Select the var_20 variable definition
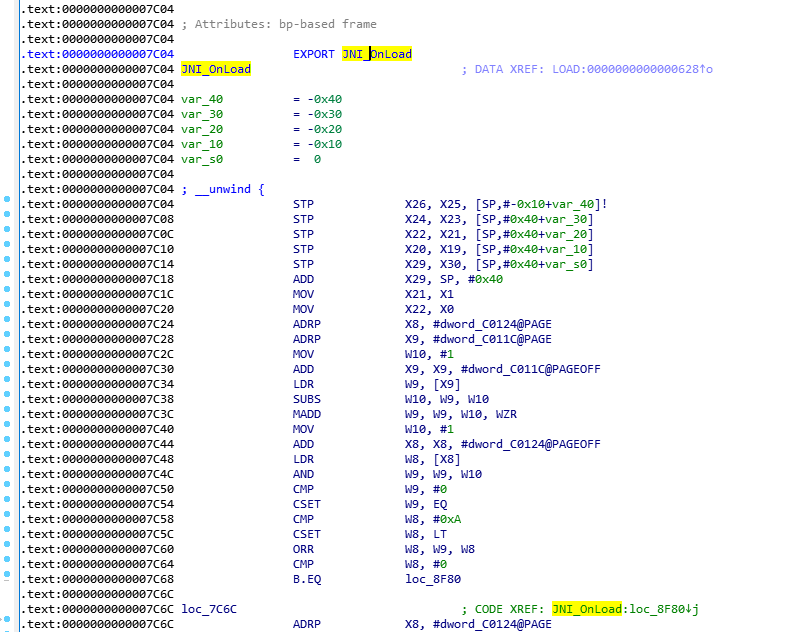 pyautogui.click(x=202, y=129)
